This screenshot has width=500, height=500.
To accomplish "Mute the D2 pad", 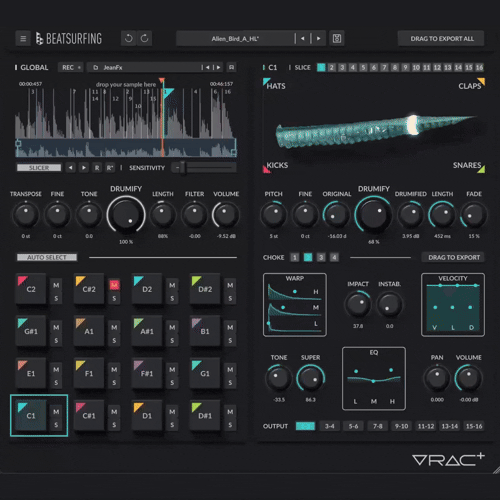I will click(x=172, y=285).
